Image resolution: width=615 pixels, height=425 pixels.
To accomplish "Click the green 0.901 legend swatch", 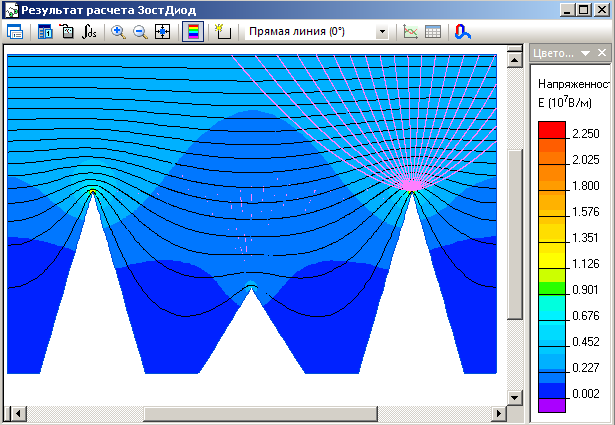I will [x=552, y=288].
